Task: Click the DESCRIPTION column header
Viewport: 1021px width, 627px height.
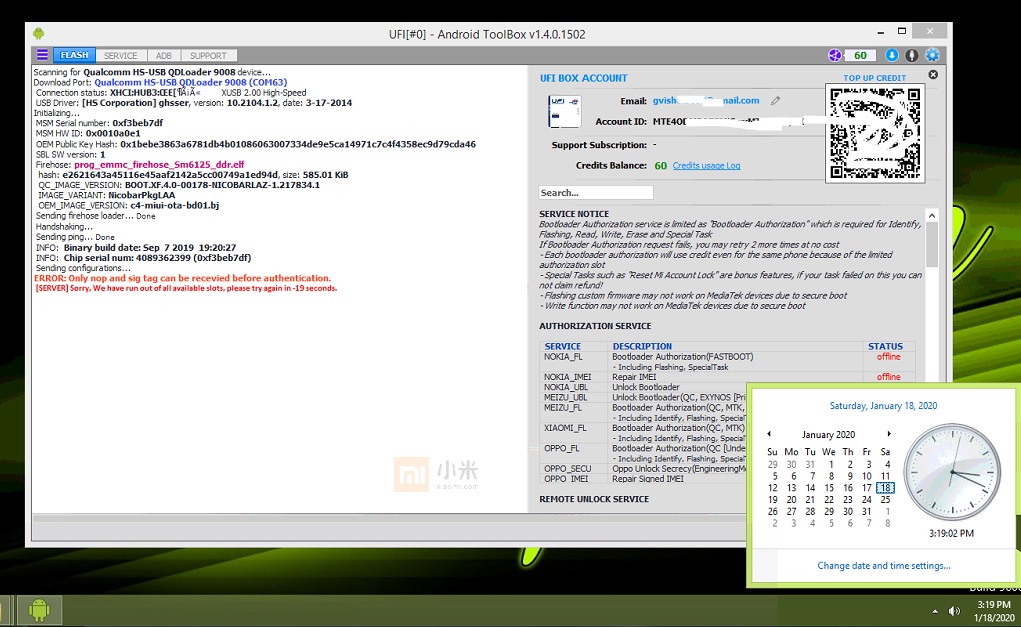Action: coord(642,346)
